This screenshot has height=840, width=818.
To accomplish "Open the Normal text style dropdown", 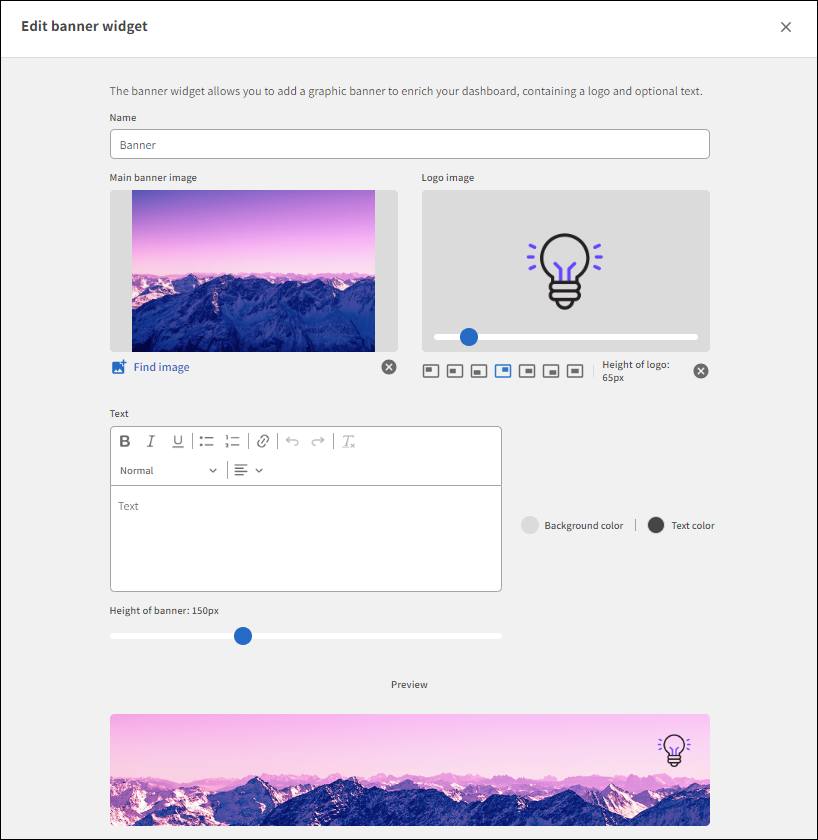I will pos(168,471).
